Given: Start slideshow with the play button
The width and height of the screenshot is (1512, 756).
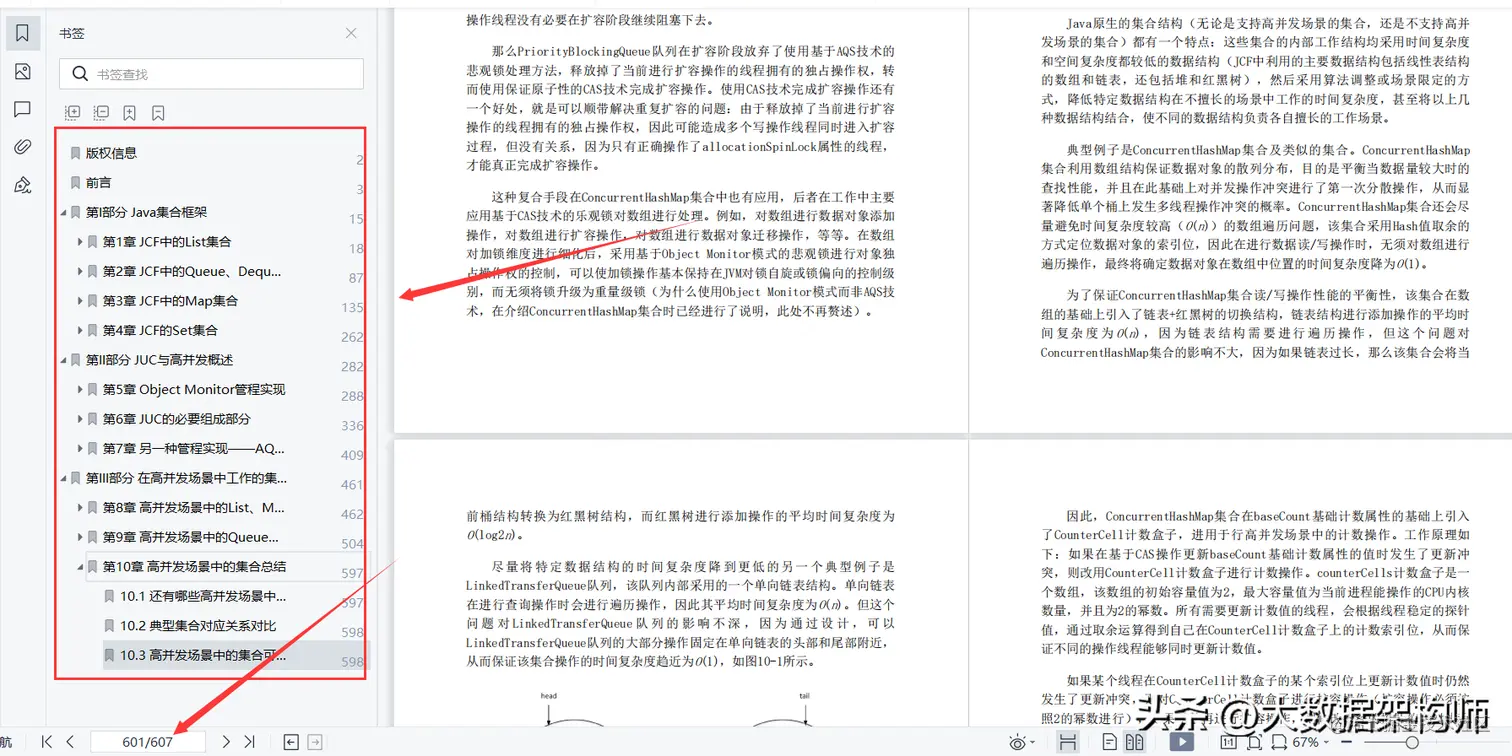Looking at the screenshot, I should (1181, 742).
